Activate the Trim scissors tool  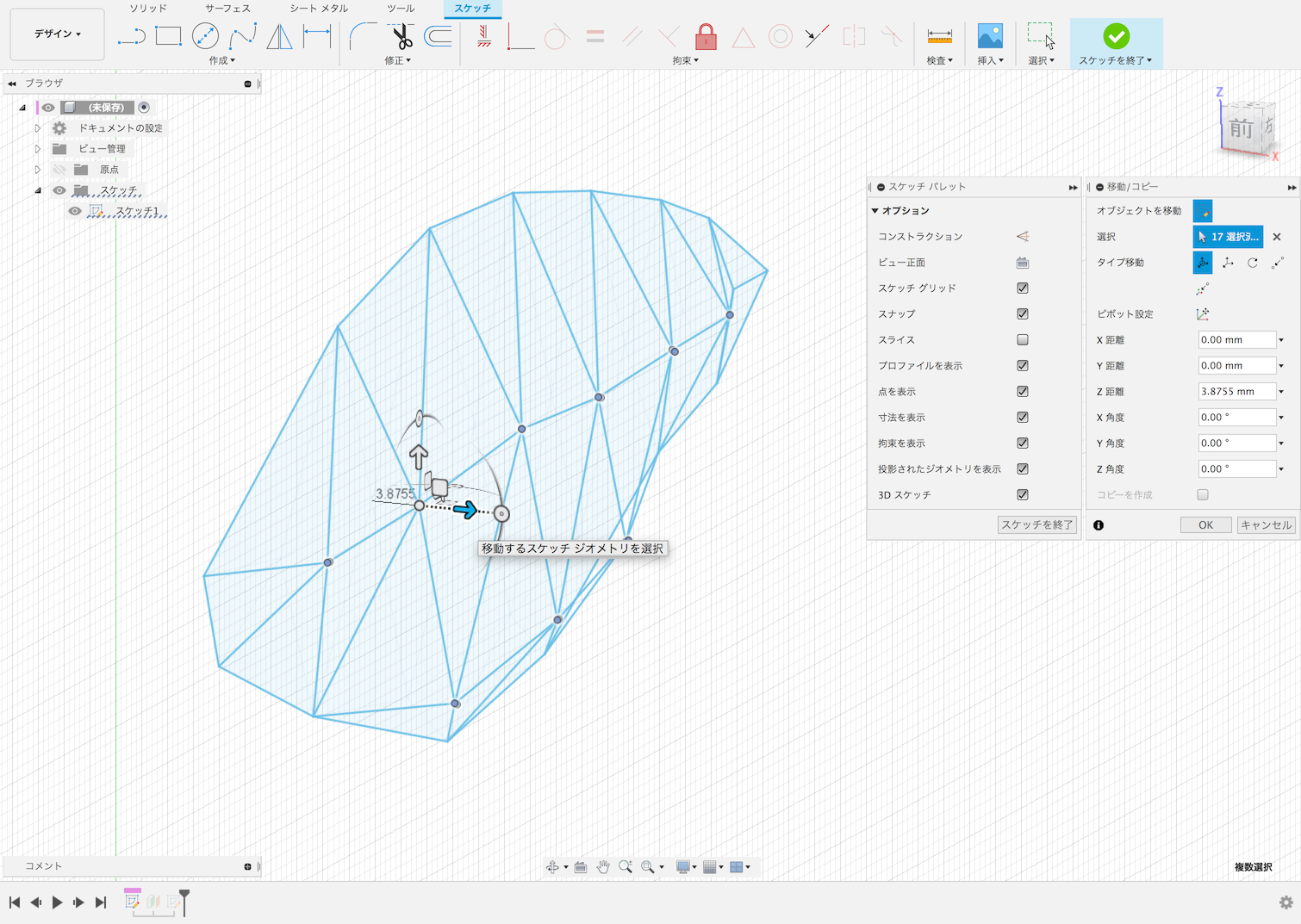tap(402, 36)
